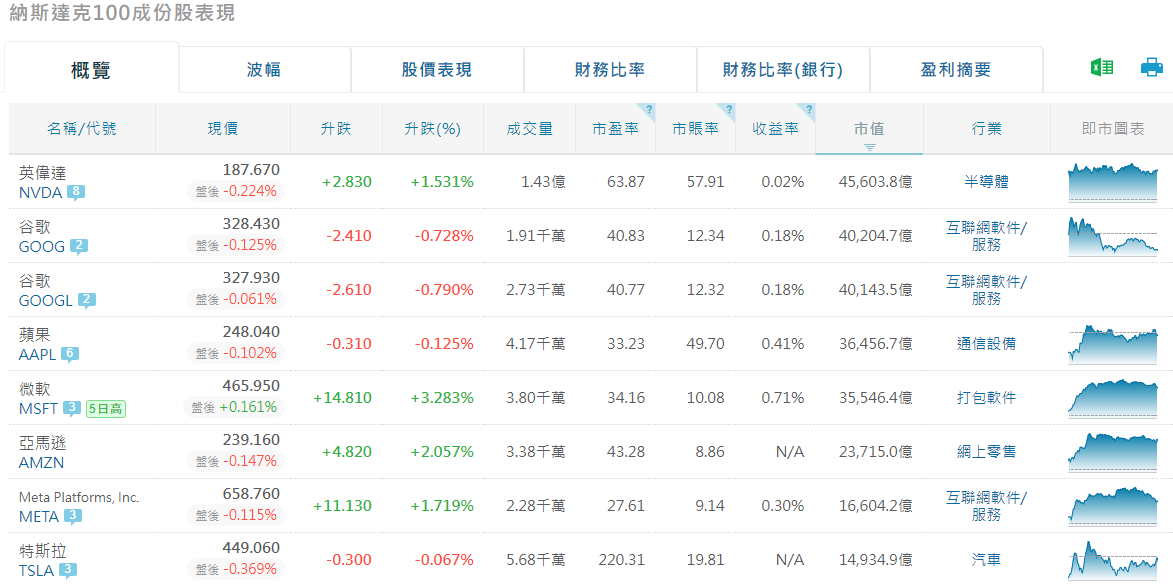1173x585 pixels.
Task: Sort stocks by 成交量 header
Action: [x=530, y=129]
